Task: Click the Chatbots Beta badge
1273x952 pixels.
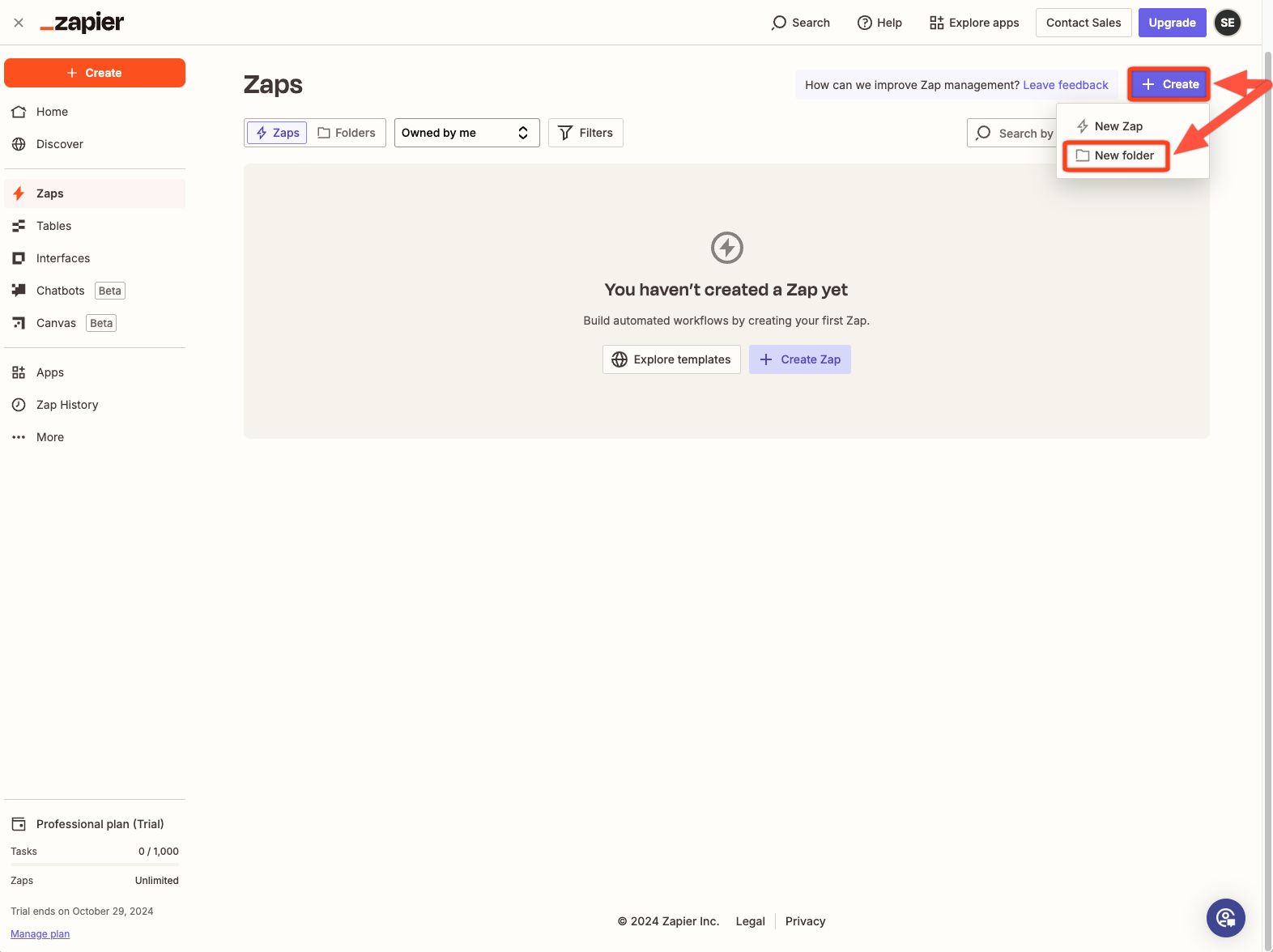Action: 110,291
